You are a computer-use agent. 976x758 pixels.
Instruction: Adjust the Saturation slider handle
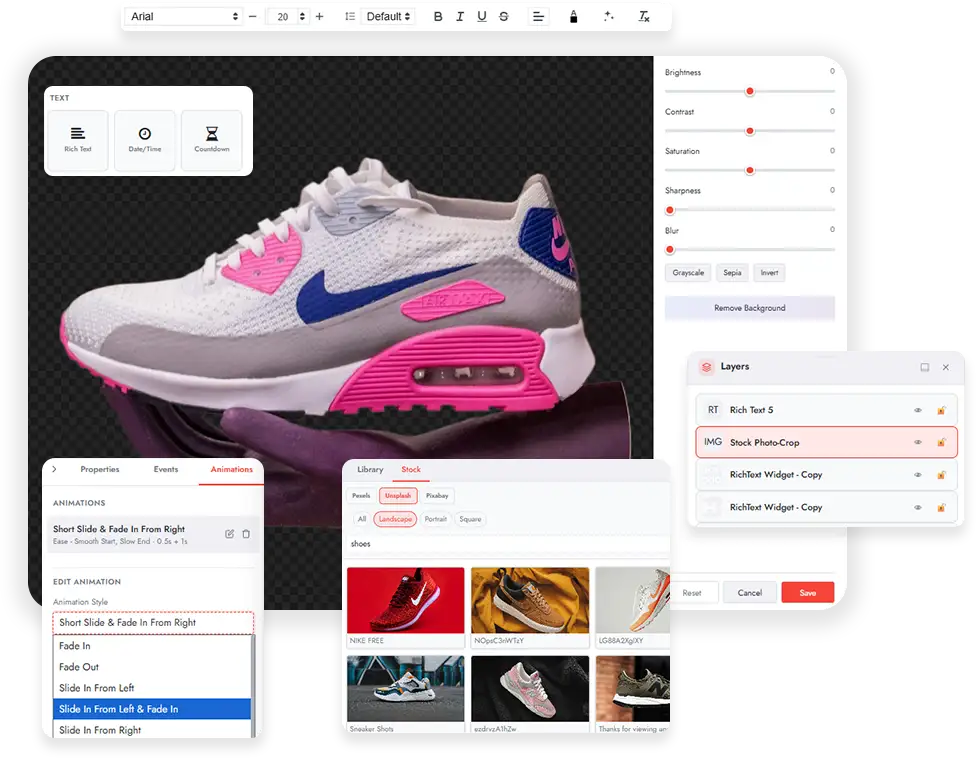(750, 170)
